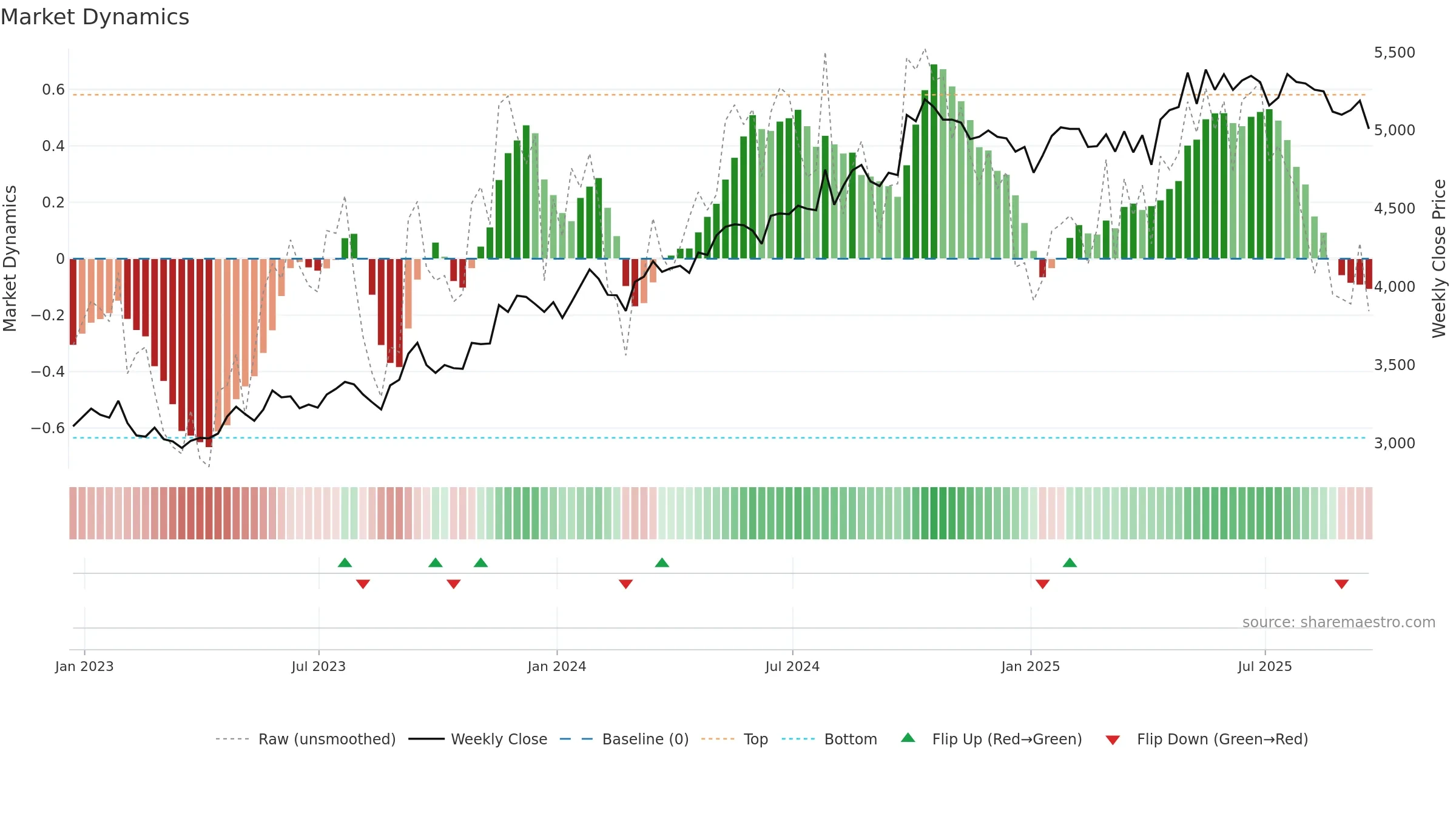Screen dimensions: 1456x819
Task: Click the red triangle icon in the legend
Action: click(x=1113, y=740)
